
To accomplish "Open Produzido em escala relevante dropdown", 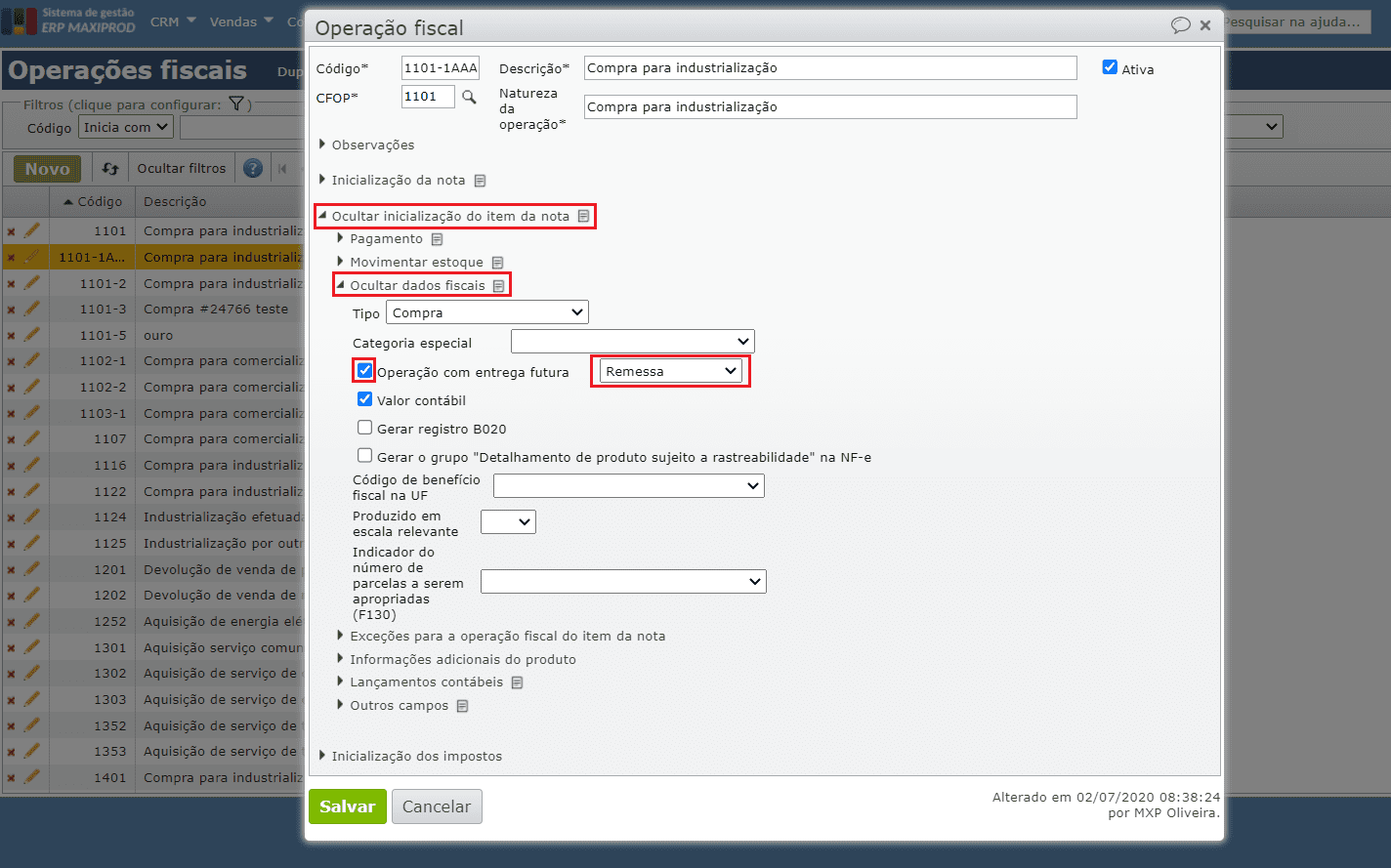I will click(x=508, y=522).
